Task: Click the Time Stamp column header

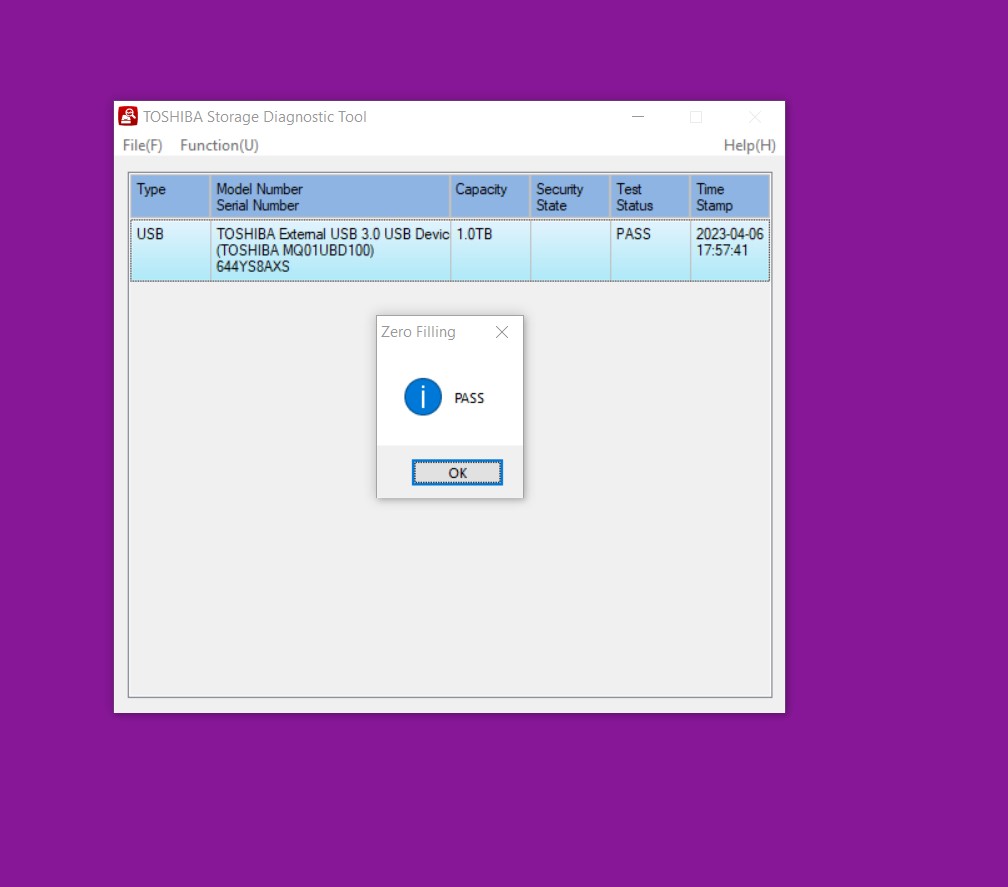Action: pos(730,197)
